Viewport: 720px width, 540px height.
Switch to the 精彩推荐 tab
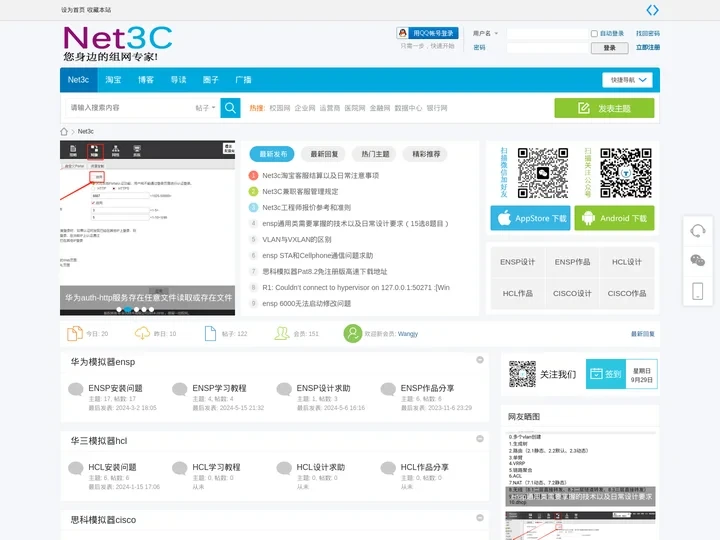pyautogui.click(x=426, y=154)
